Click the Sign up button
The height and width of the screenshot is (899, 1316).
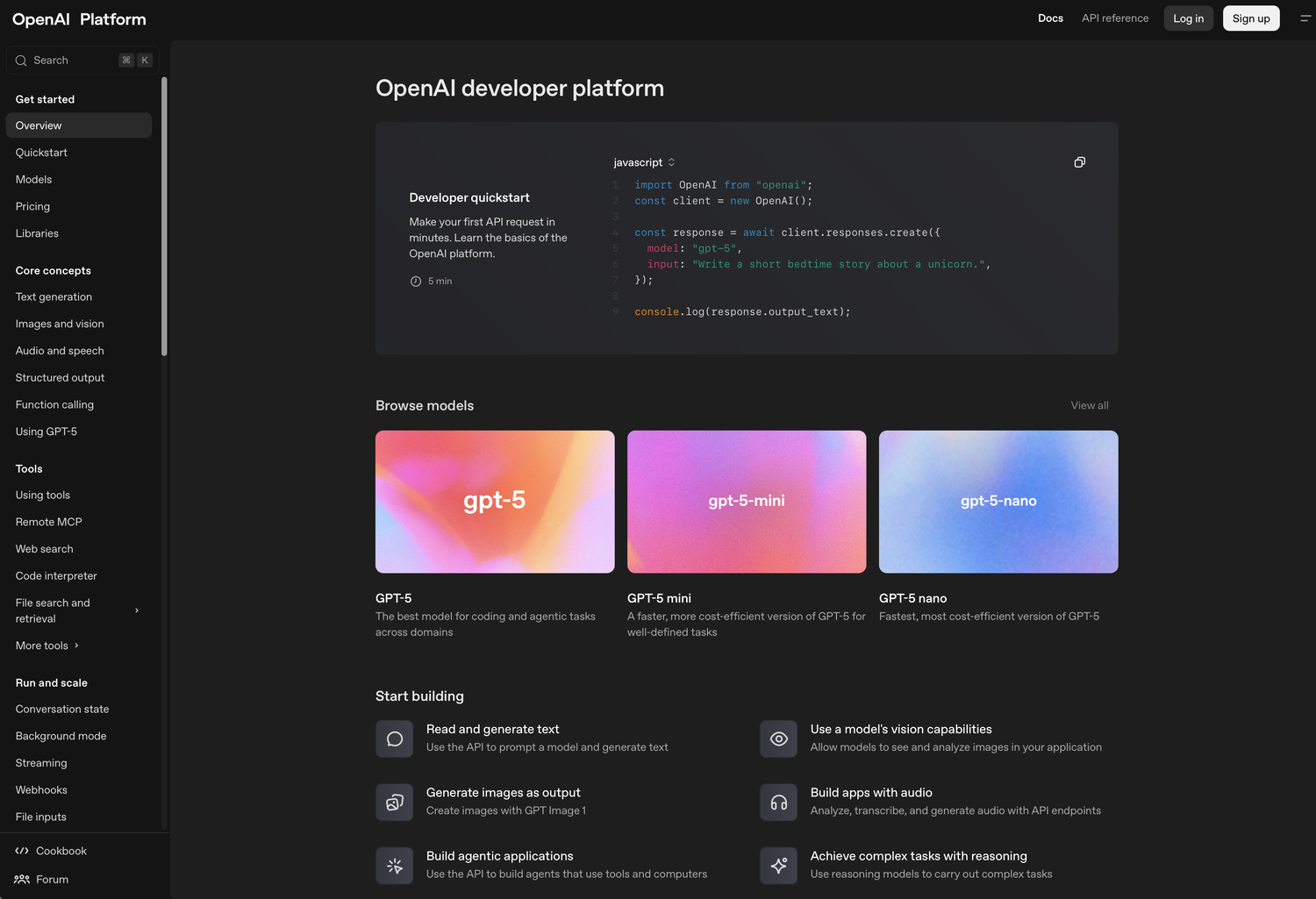pos(1251,18)
